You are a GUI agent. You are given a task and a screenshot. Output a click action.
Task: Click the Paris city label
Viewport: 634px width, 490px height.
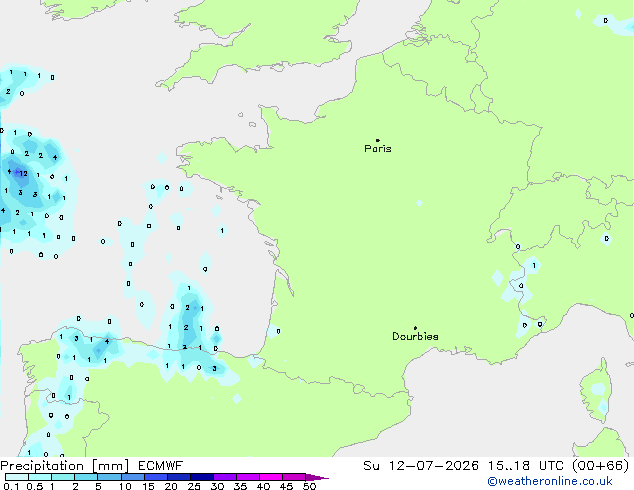378,149
